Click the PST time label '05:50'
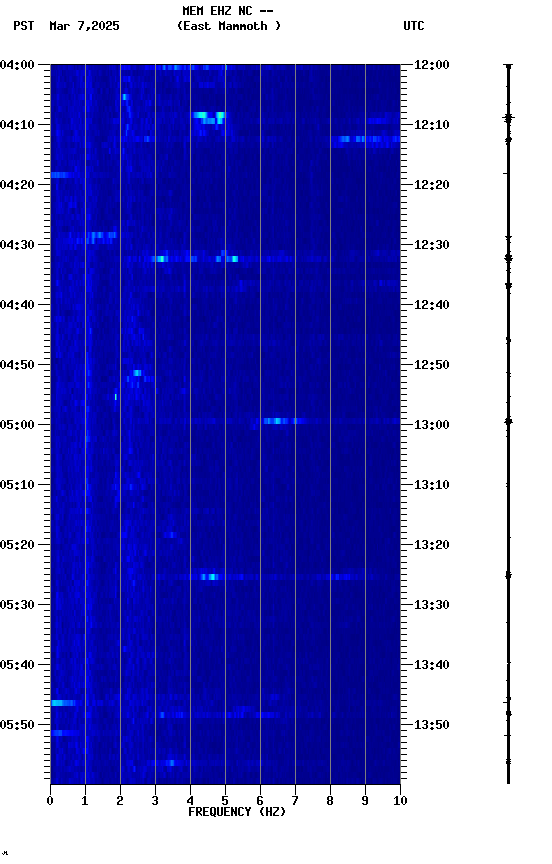This screenshot has width=552, height=864. coord(17,725)
